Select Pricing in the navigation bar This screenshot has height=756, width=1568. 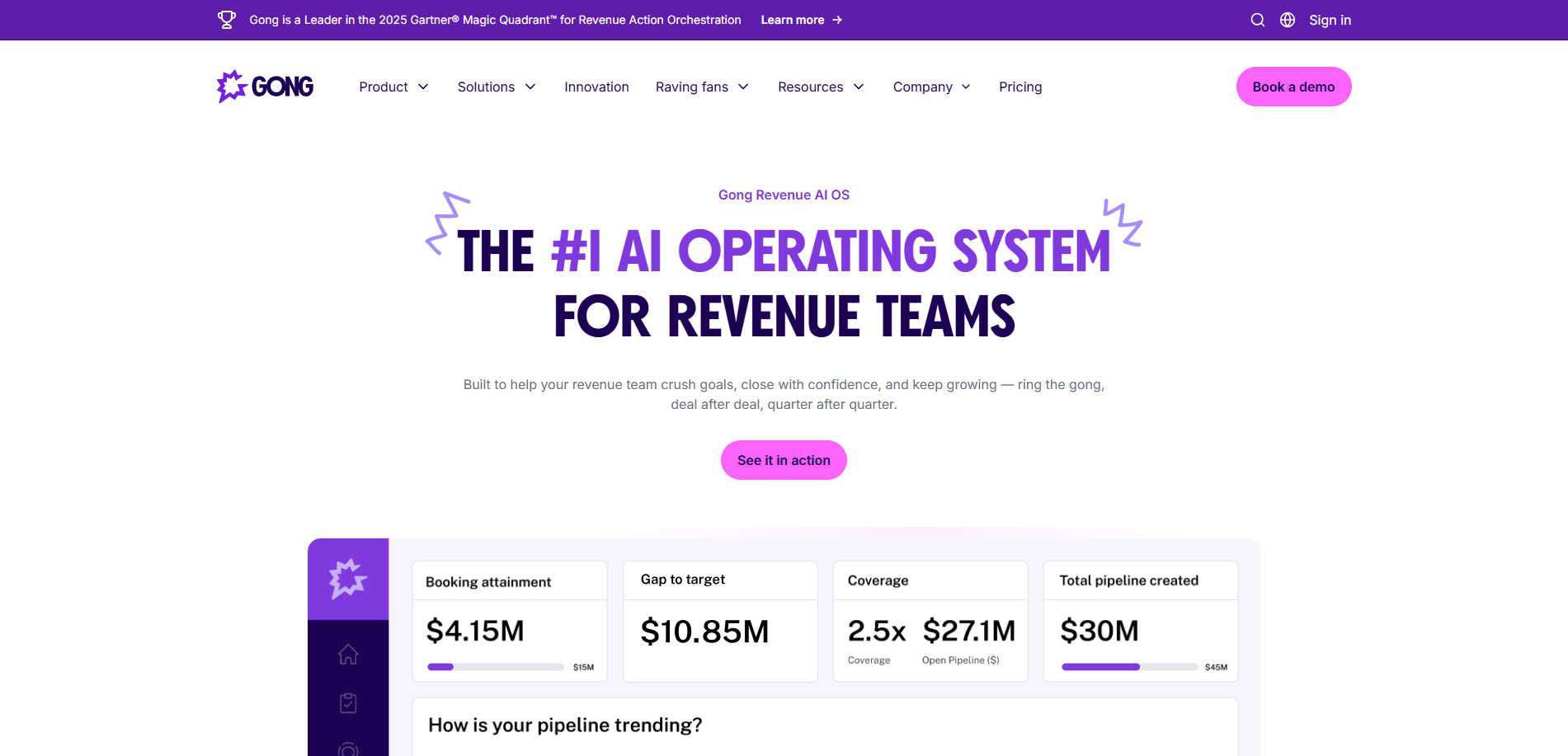tap(1020, 87)
